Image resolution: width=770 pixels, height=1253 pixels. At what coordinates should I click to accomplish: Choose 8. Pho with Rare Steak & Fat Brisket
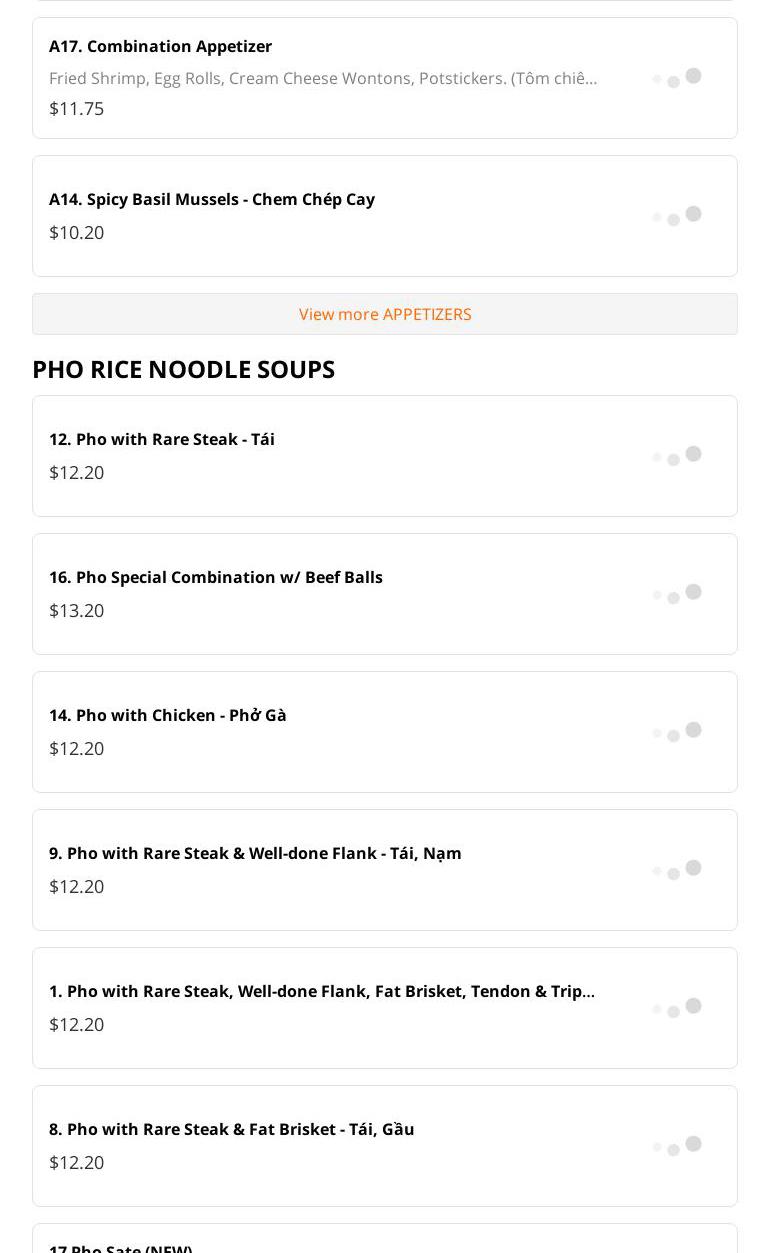(x=232, y=1129)
